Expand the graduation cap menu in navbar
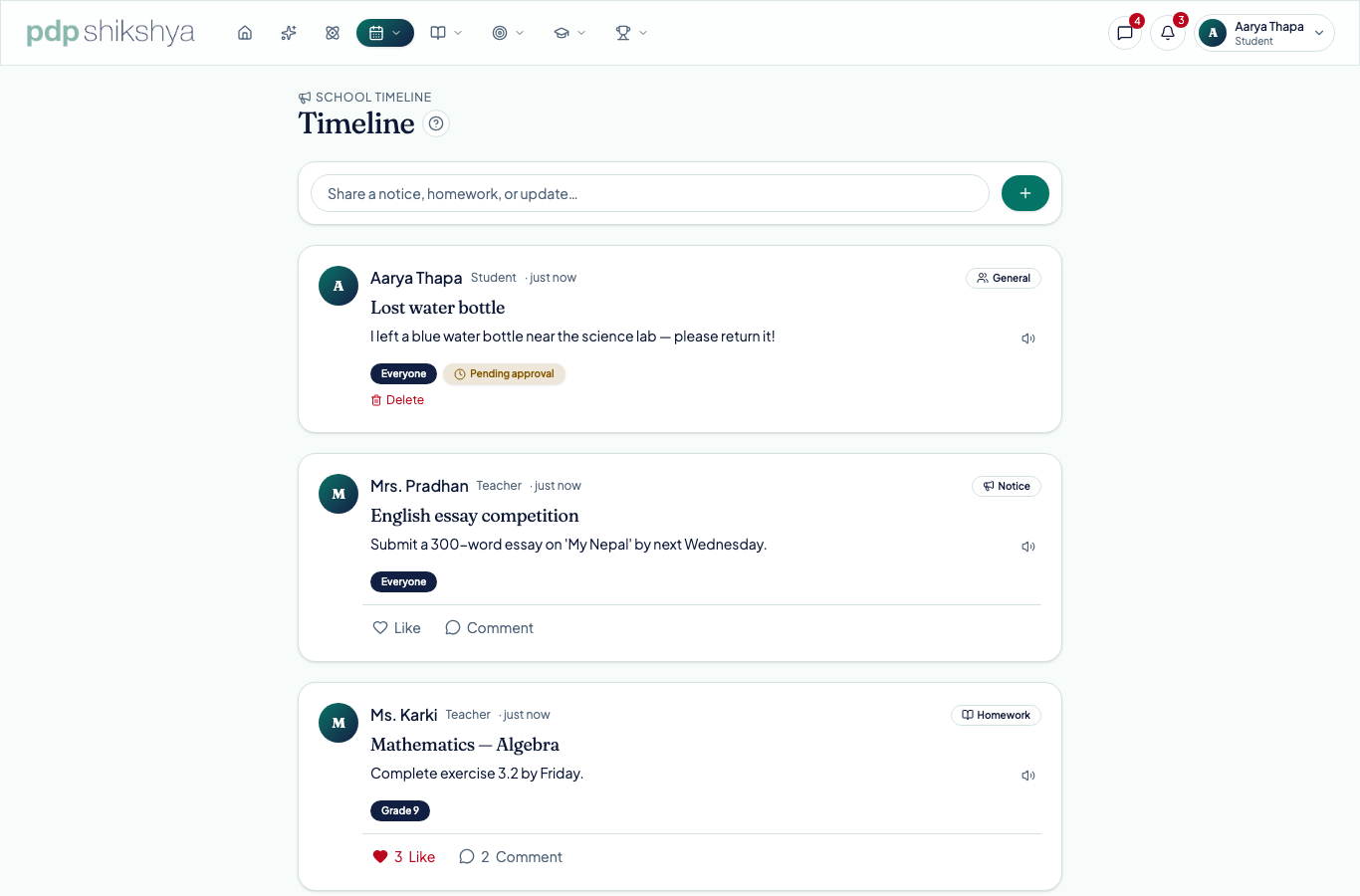The width and height of the screenshot is (1360, 896). pos(569,33)
